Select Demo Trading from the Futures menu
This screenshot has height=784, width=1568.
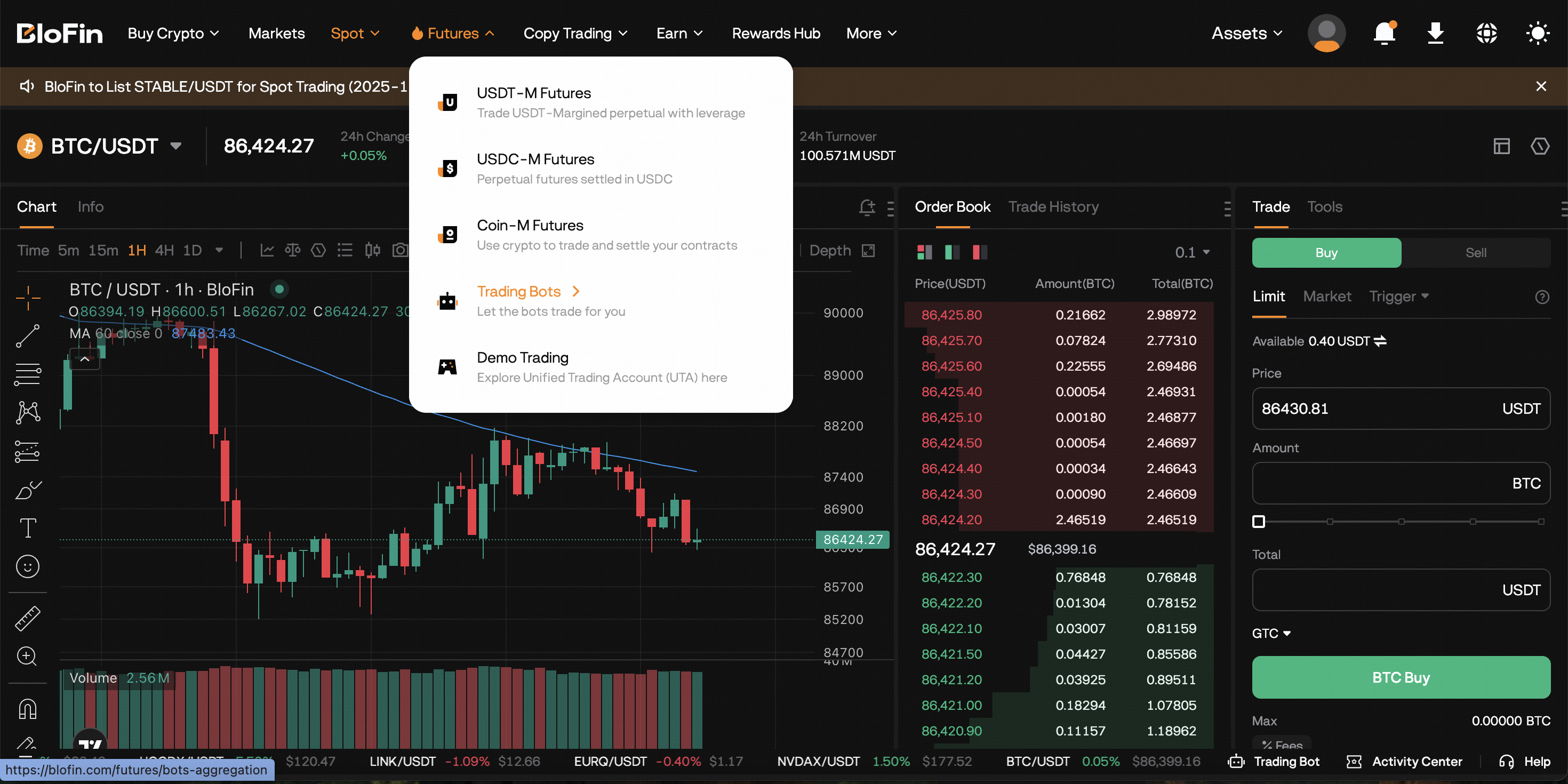(x=522, y=357)
